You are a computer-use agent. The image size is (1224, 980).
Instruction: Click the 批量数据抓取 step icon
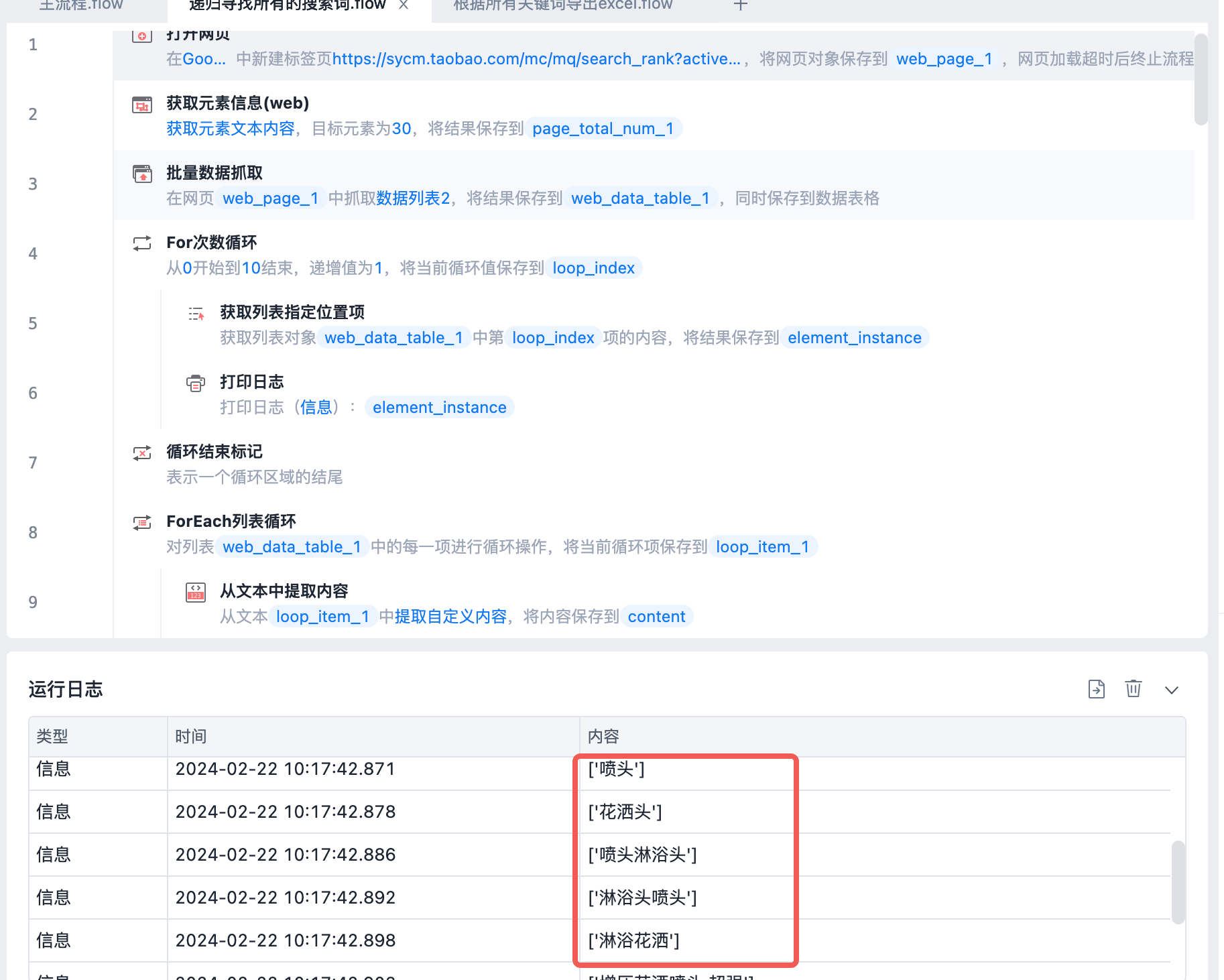(142, 174)
